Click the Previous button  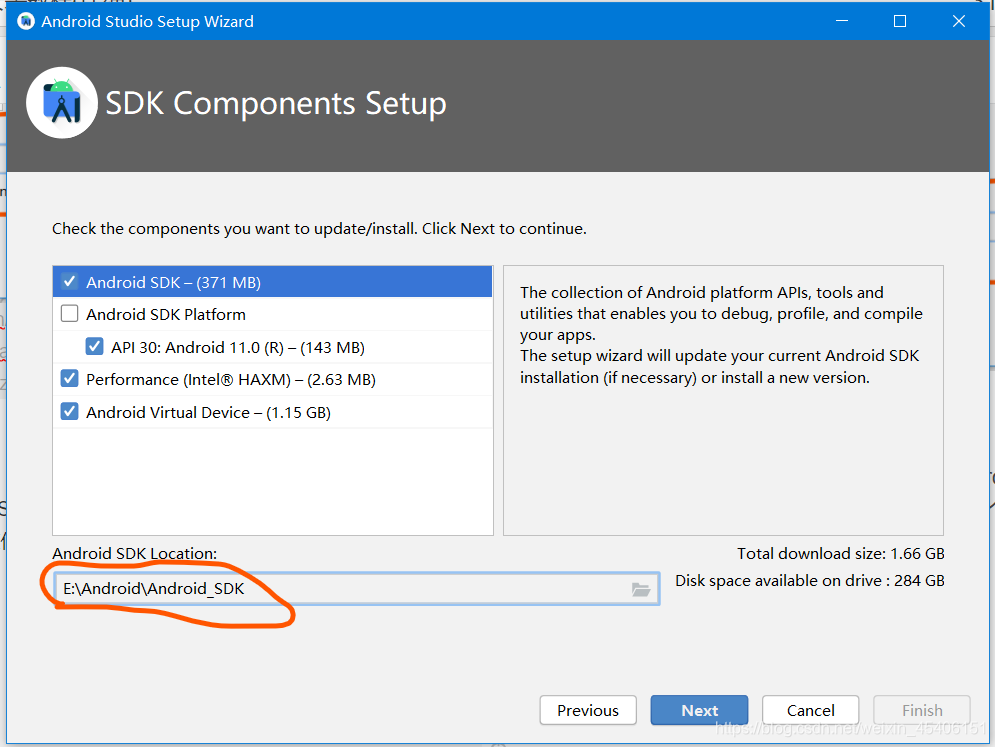tap(588, 710)
